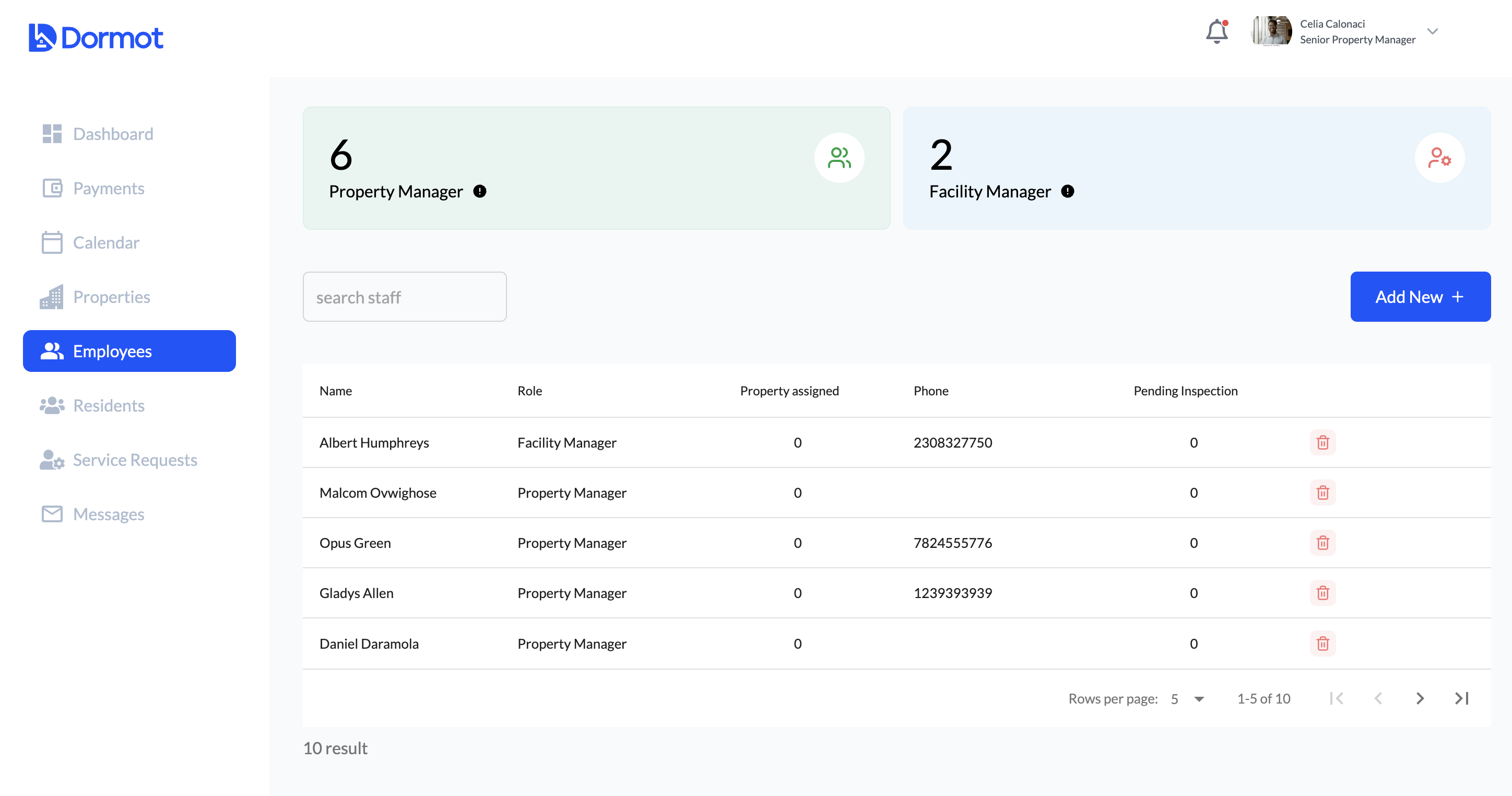Click the Phone column header
This screenshot has height=796, width=1512.
pyautogui.click(x=931, y=391)
